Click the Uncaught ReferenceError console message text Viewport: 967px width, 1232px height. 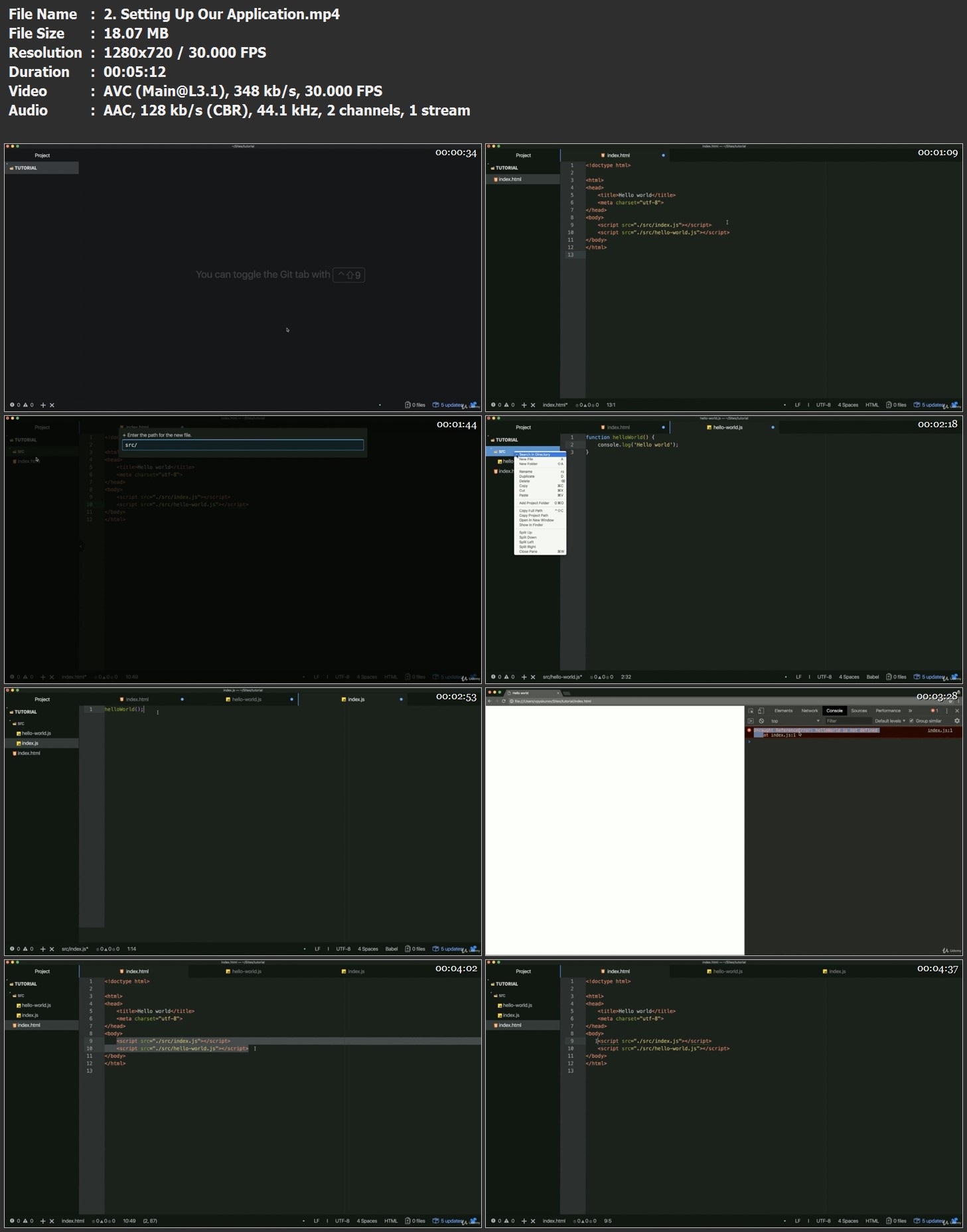(x=816, y=730)
